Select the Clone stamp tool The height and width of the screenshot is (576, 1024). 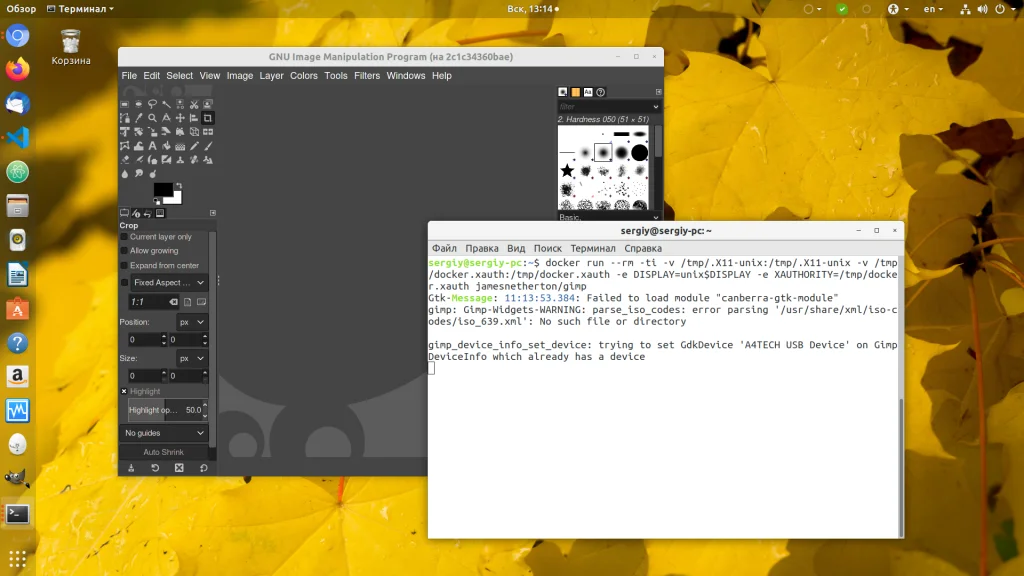pyautogui.click(x=180, y=160)
